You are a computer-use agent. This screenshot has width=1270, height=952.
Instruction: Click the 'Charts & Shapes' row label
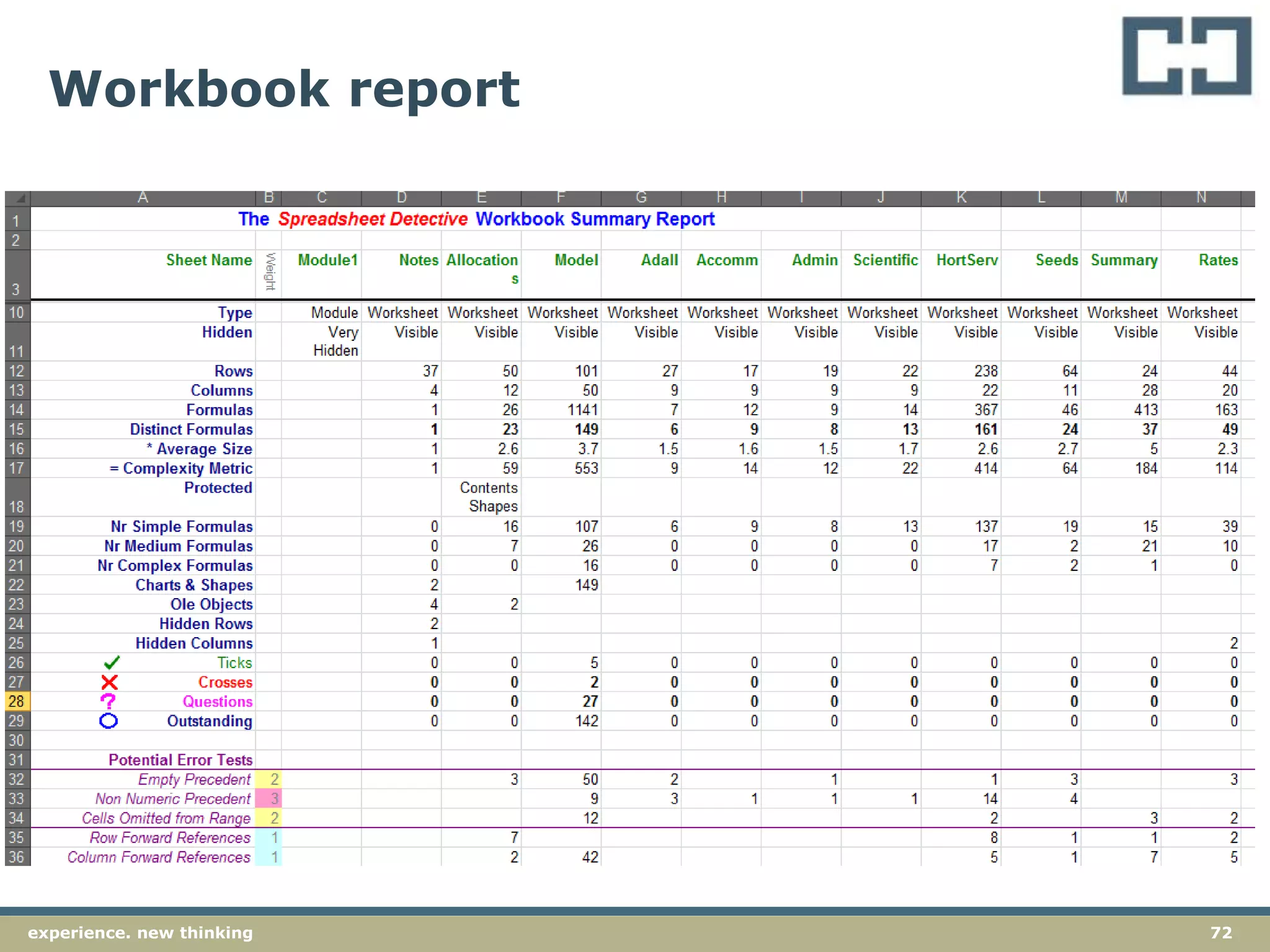(194, 585)
